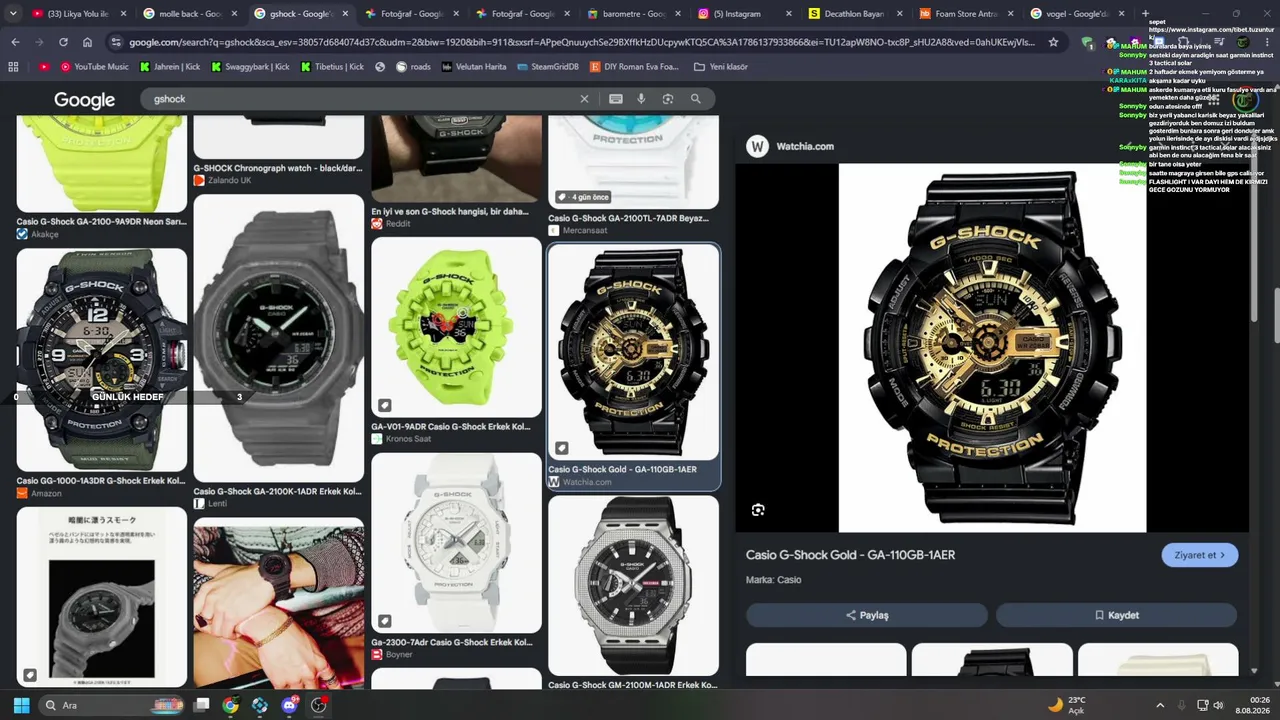The height and width of the screenshot is (720, 1280).
Task: Open the Windows Start menu
Action: [x=21, y=705]
